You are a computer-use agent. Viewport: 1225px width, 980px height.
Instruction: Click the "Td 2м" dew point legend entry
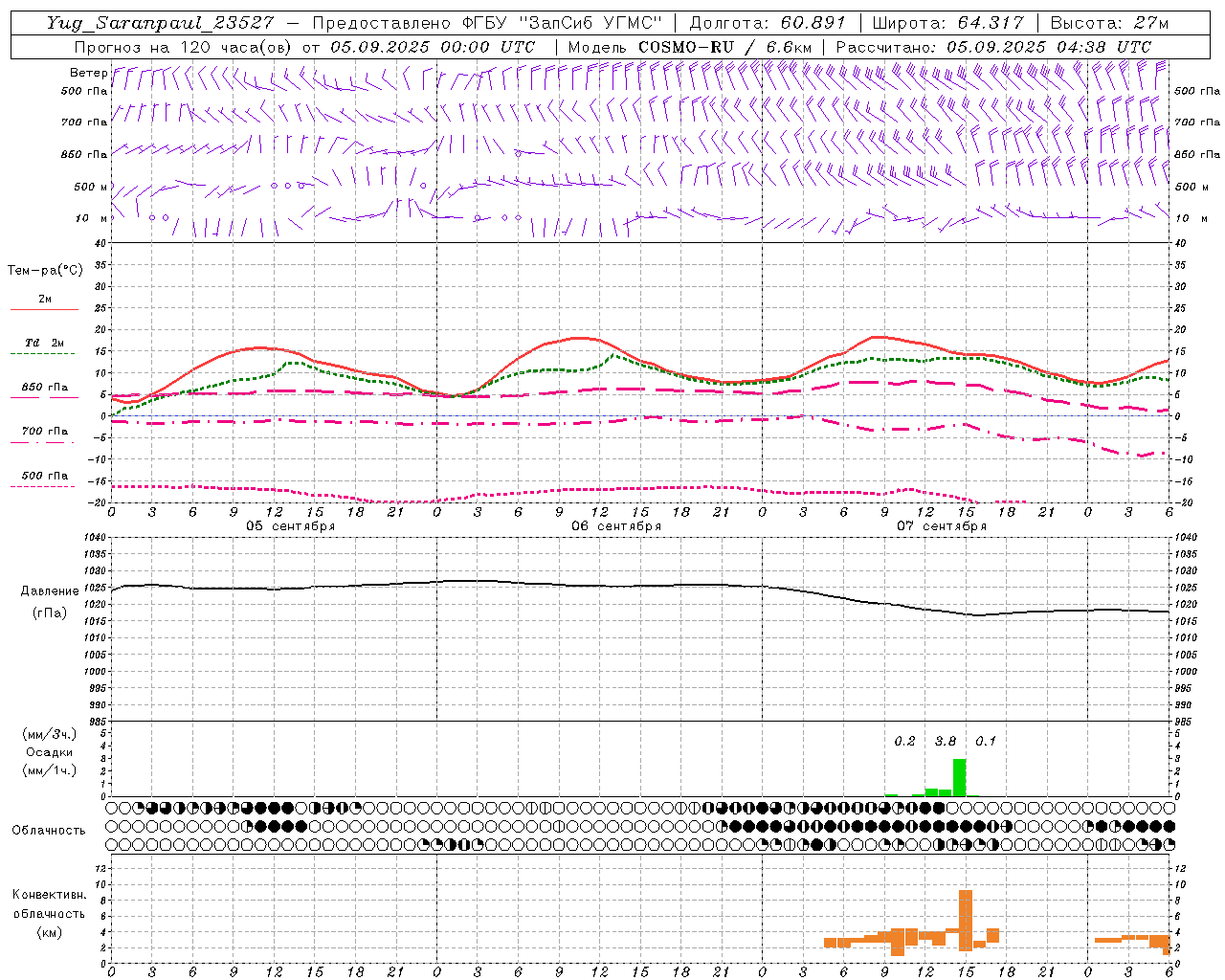[x=44, y=343]
